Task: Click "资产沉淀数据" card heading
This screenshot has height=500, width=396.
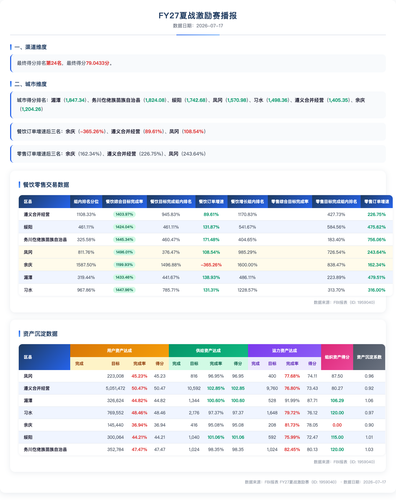Action: [40, 334]
